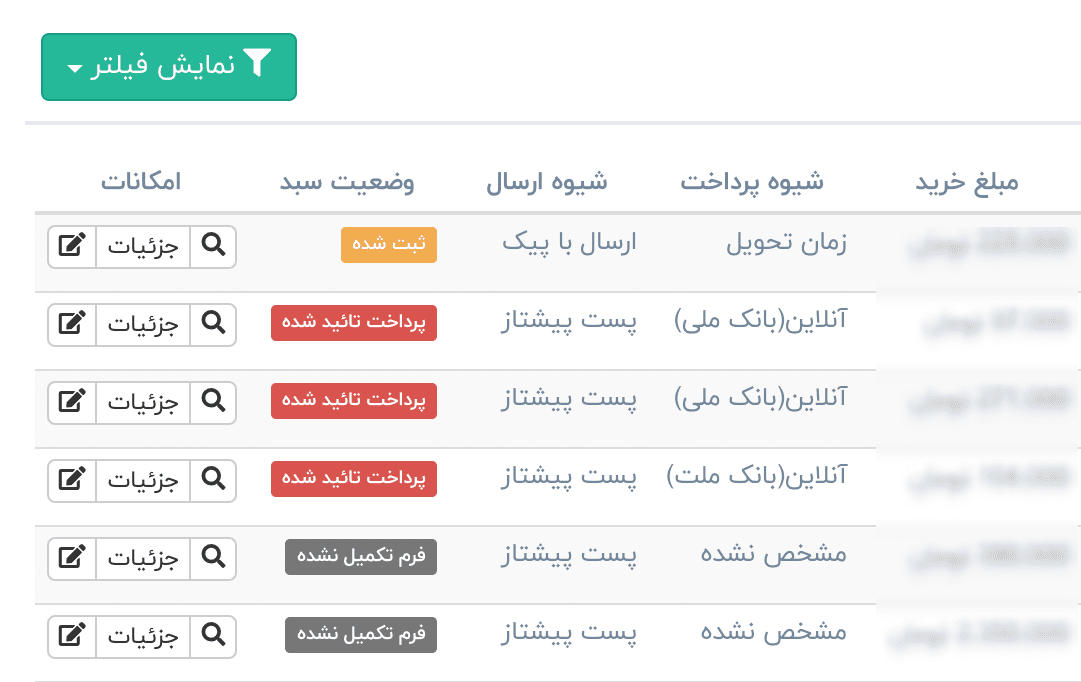Open جزئیات for the ارسال با پیک order

(142, 247)
